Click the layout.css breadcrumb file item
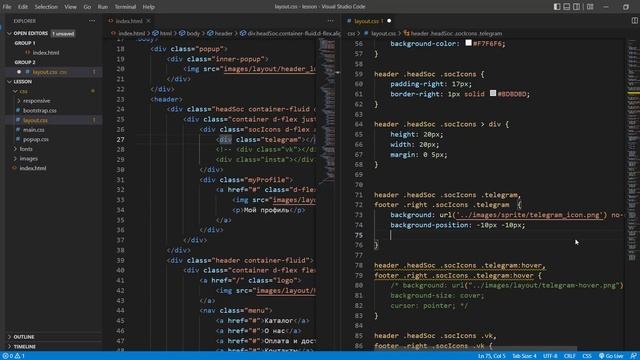The height and width of the screenshot is (360, 640). 380,33
